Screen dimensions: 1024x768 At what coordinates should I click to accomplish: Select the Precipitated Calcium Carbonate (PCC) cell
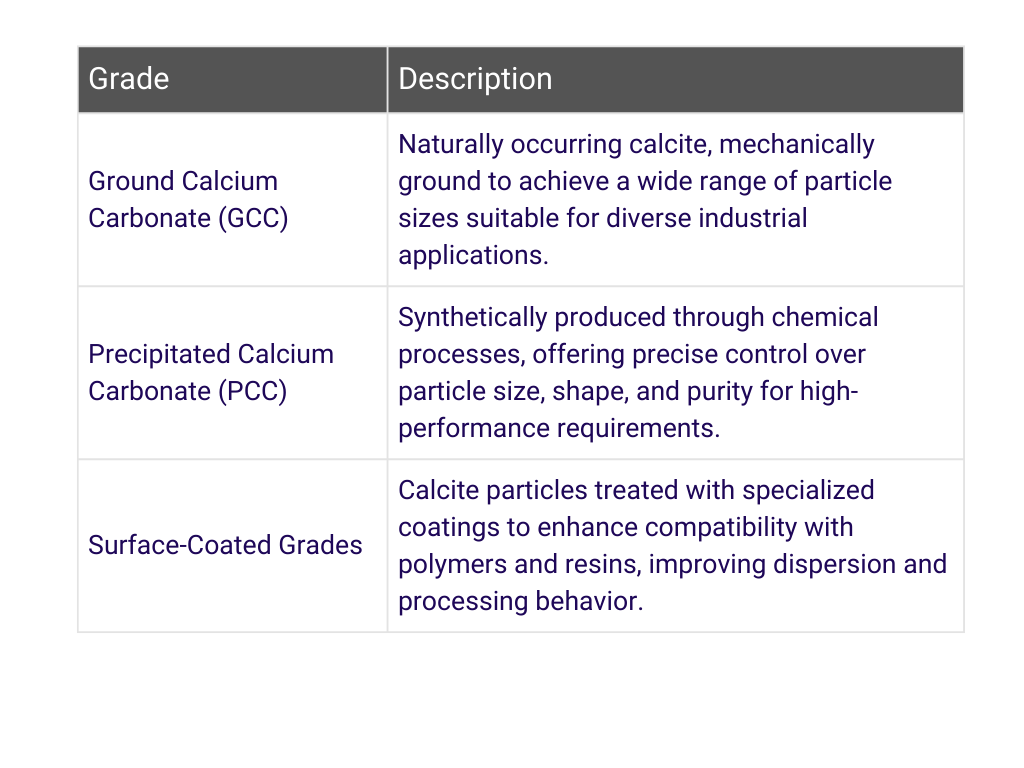210,372
